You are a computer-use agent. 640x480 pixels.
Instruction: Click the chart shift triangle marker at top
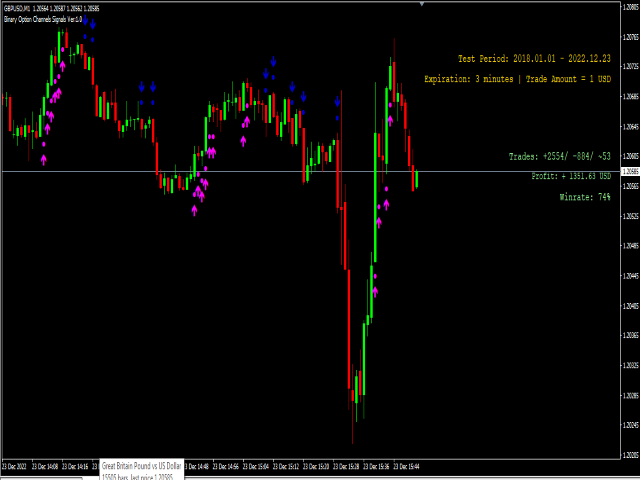tap(422, 4)
